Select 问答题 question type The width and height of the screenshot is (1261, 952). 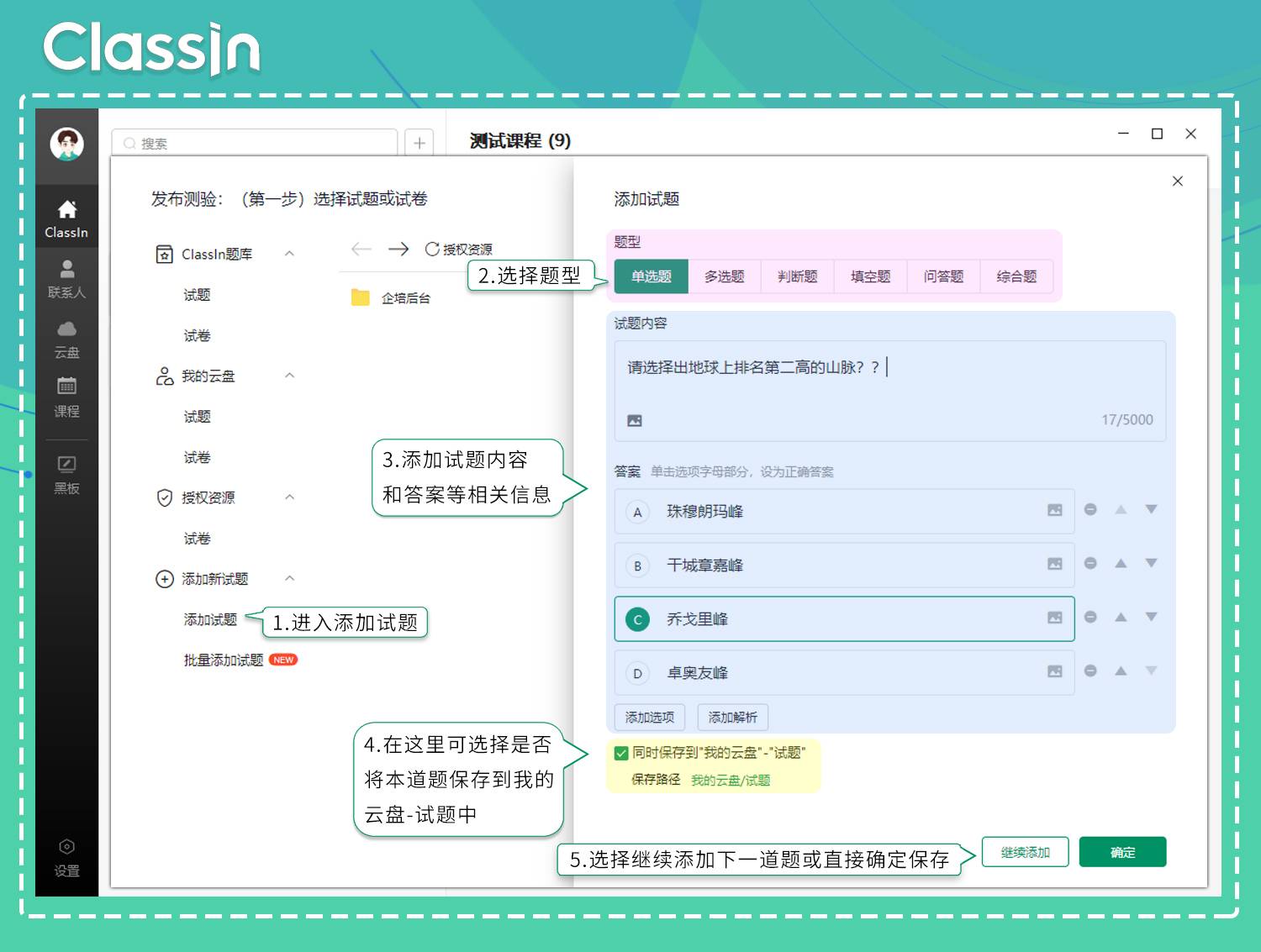click(944, 276)
